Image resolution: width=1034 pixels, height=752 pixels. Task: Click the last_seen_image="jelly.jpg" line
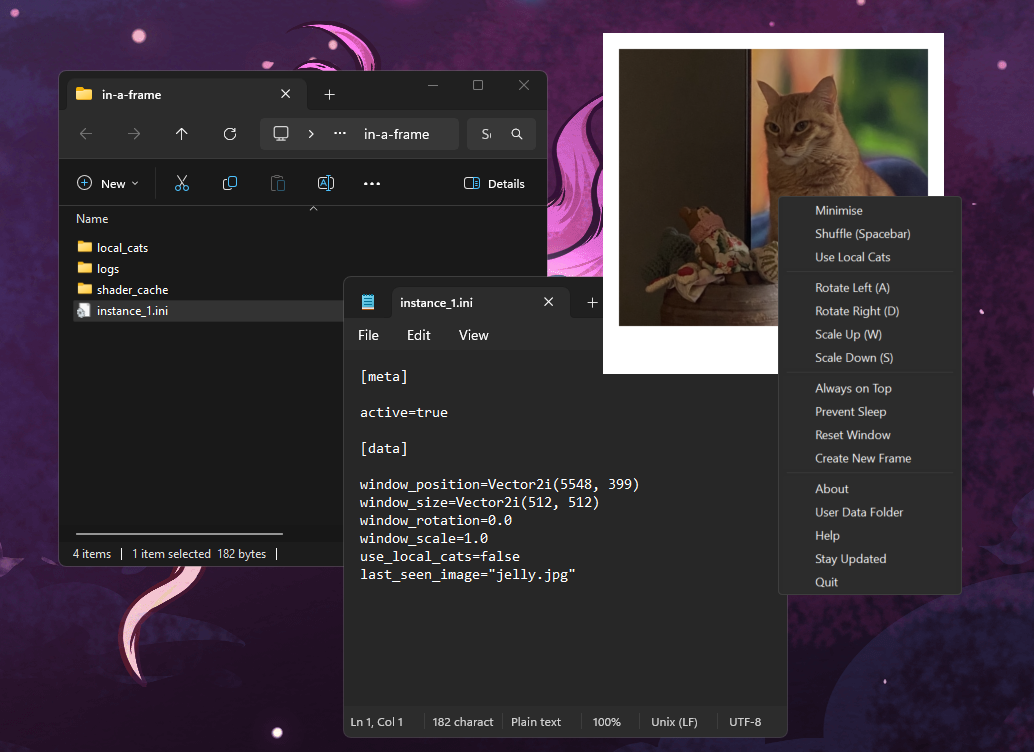468,575
